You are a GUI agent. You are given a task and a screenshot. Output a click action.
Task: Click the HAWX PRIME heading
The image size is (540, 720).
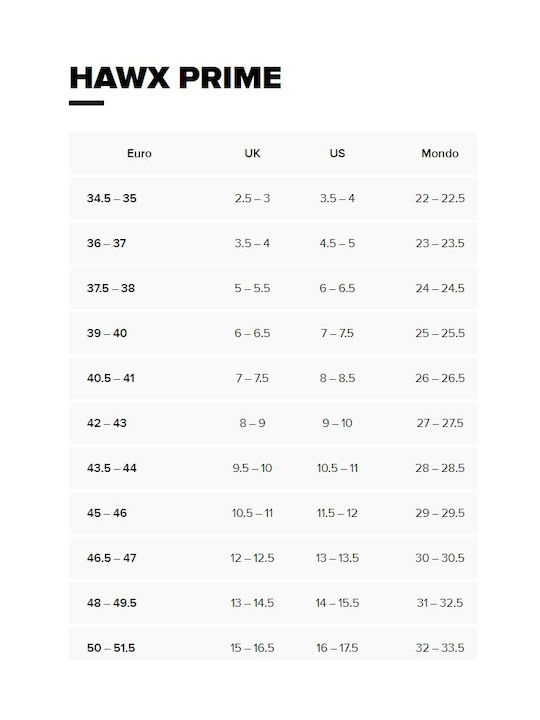click(x=175, y=78)
